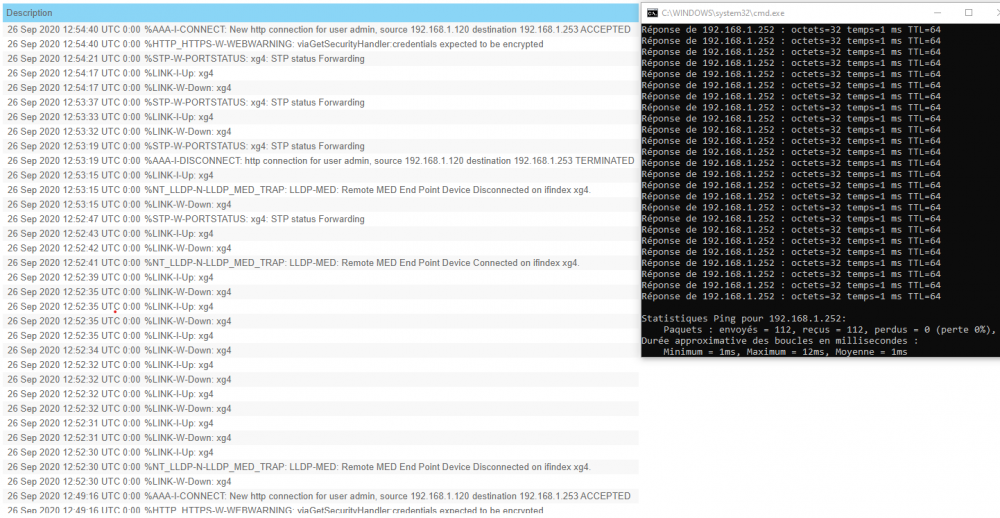Click the 12:52:42 LINK-W-Down xg4 row

tap(320, 248)
